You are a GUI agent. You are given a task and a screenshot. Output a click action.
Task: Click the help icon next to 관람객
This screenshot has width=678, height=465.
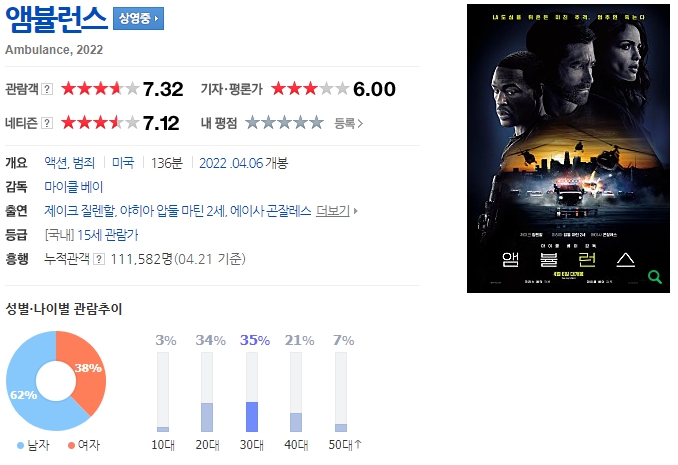[47, 89]
